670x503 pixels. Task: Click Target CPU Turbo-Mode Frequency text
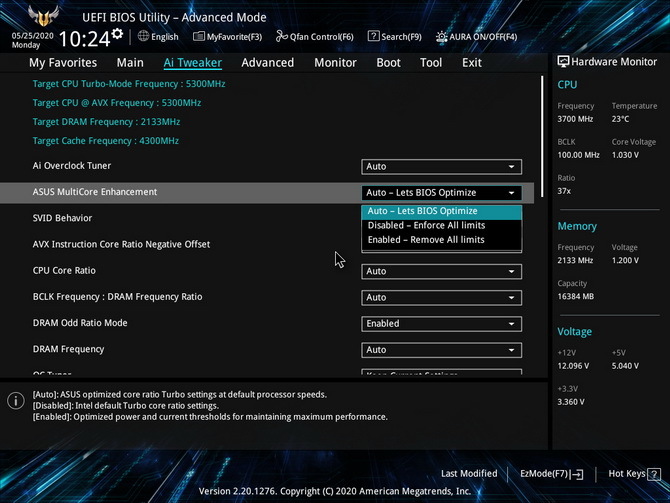(129, 84)
